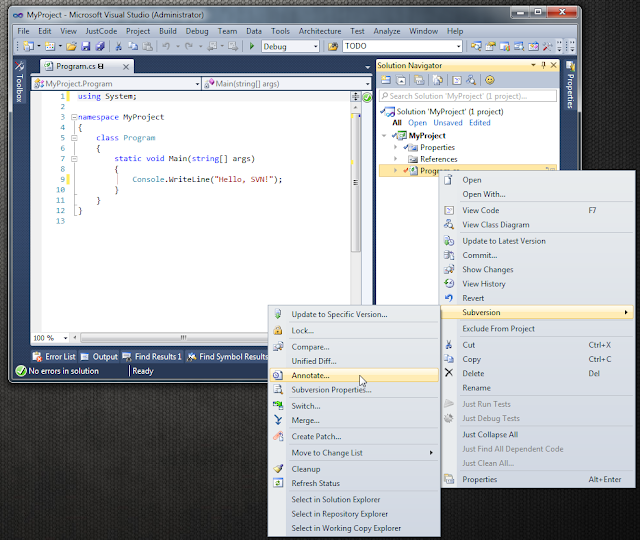Choose Update to Latest Version in context menu

(x=538, y=241)
